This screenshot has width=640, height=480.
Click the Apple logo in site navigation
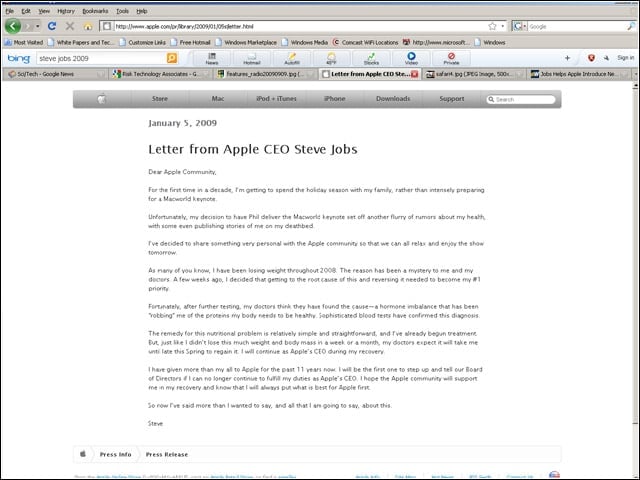[x=102, y=99]
